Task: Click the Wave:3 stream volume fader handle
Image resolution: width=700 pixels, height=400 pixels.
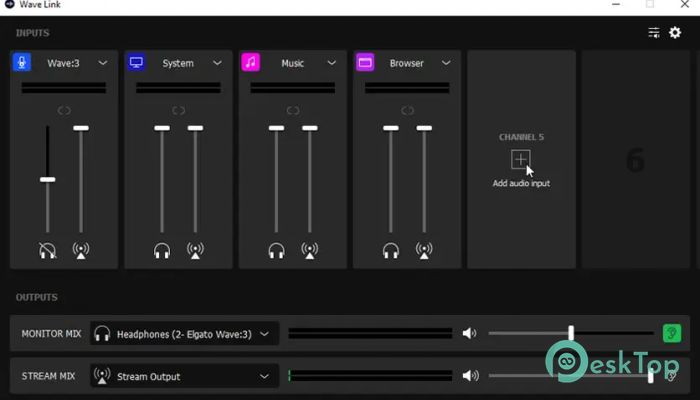Action: [81, 128]
